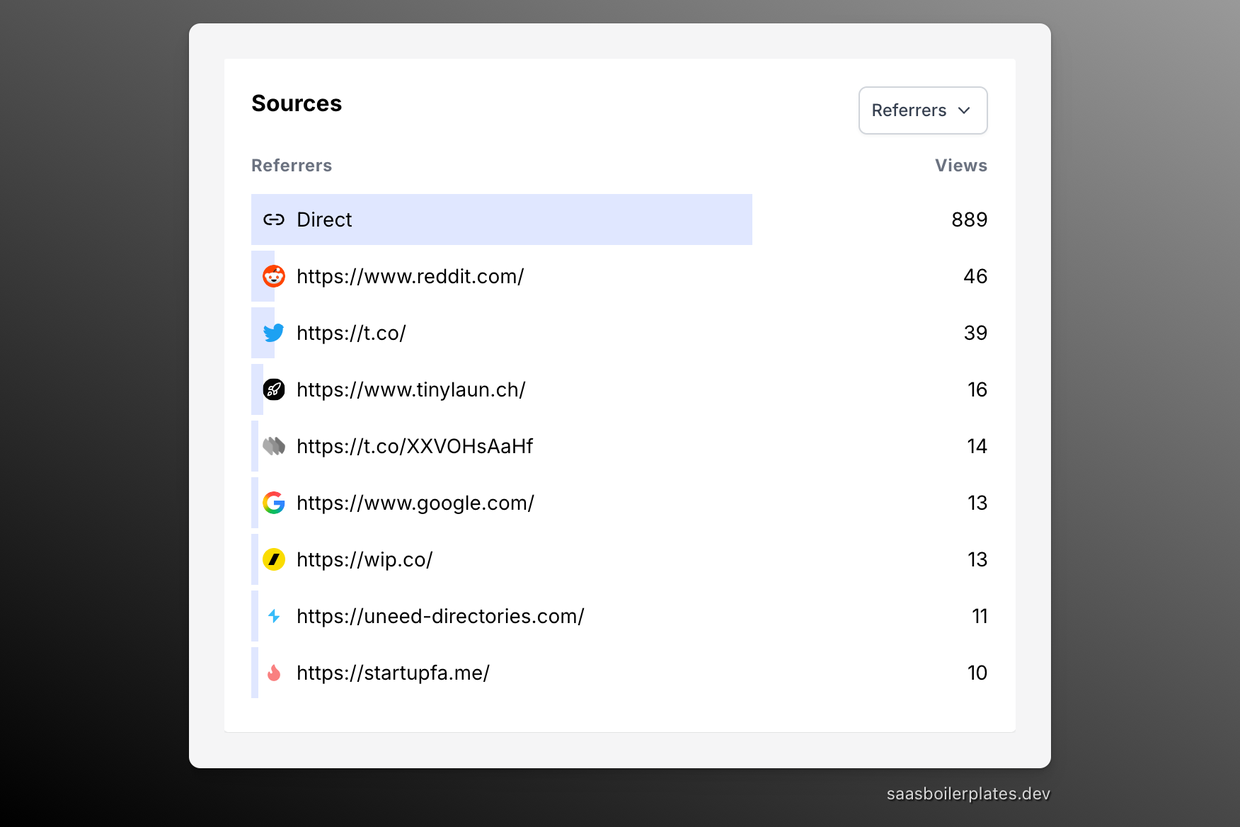Click the 16 views value
1240x827 pixels.
pos(977,390)
